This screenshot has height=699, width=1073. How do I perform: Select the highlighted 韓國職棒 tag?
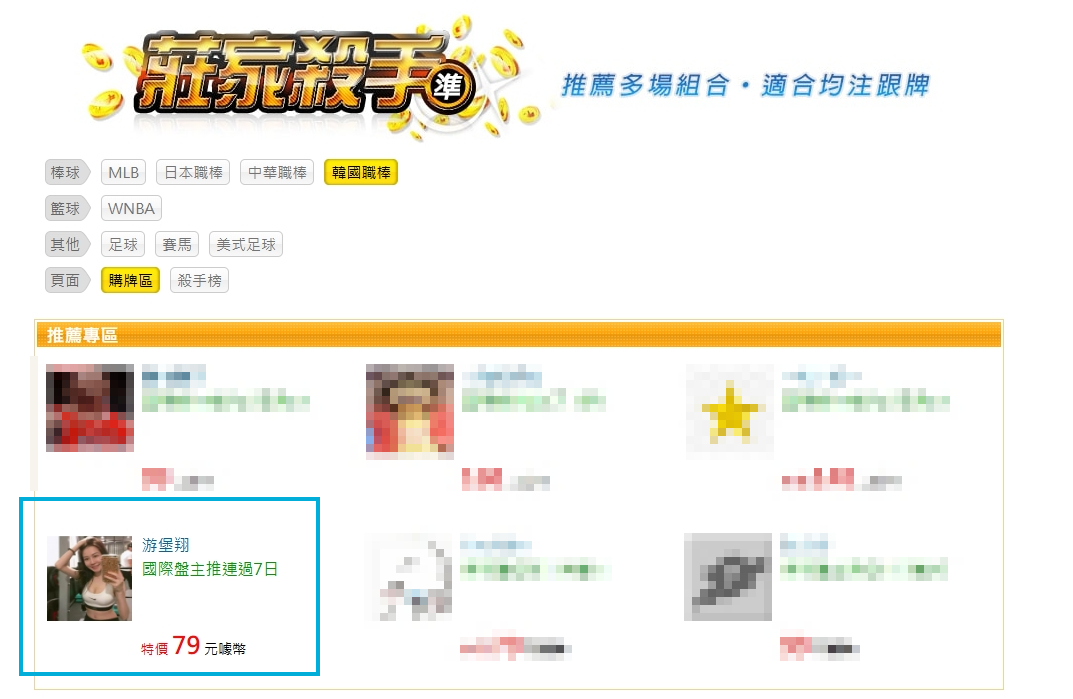tap(361, 173)
